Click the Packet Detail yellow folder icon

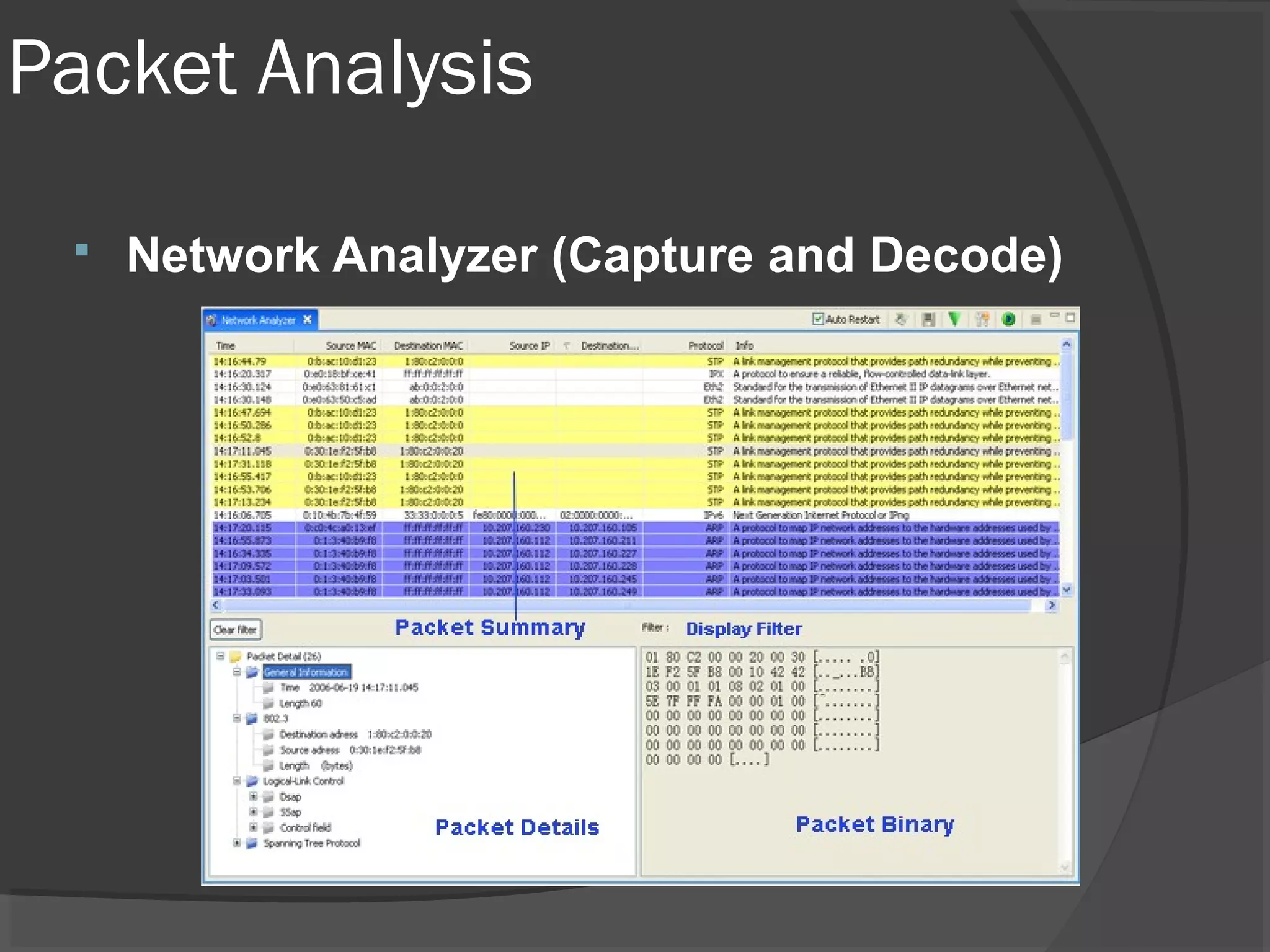pyautogui.click(x=236, y=656)
